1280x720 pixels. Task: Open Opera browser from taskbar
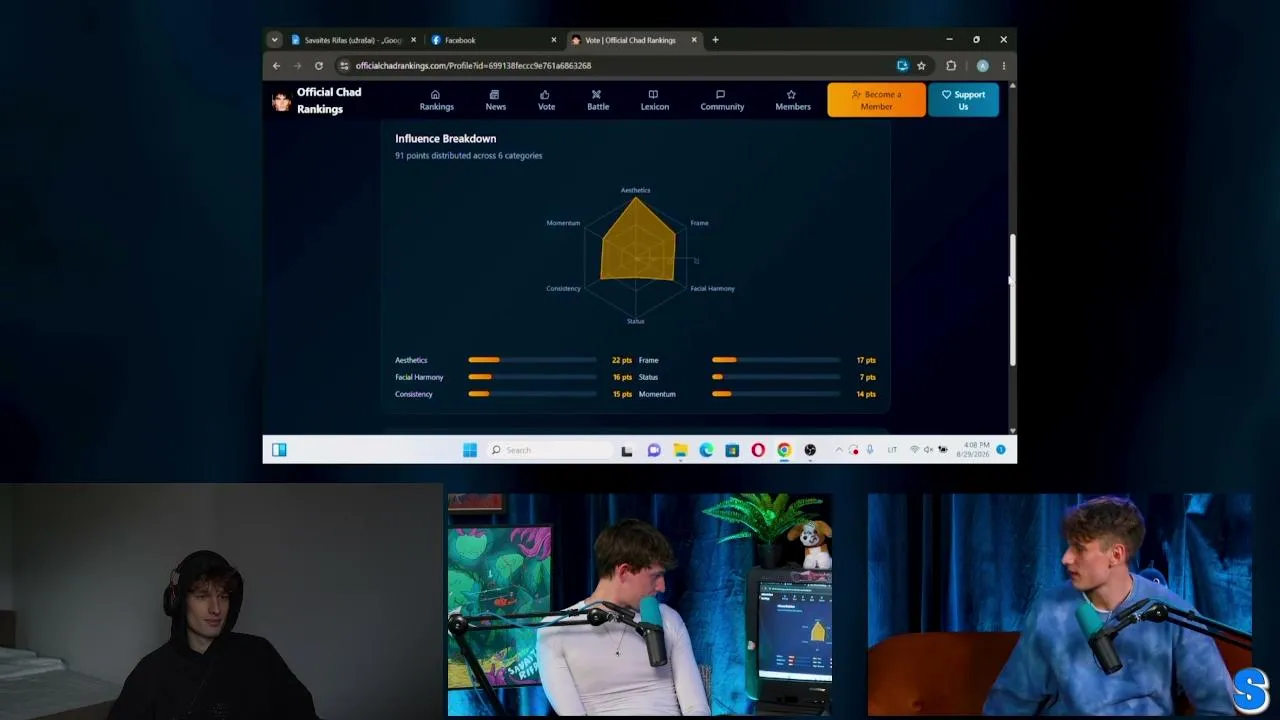758,450
